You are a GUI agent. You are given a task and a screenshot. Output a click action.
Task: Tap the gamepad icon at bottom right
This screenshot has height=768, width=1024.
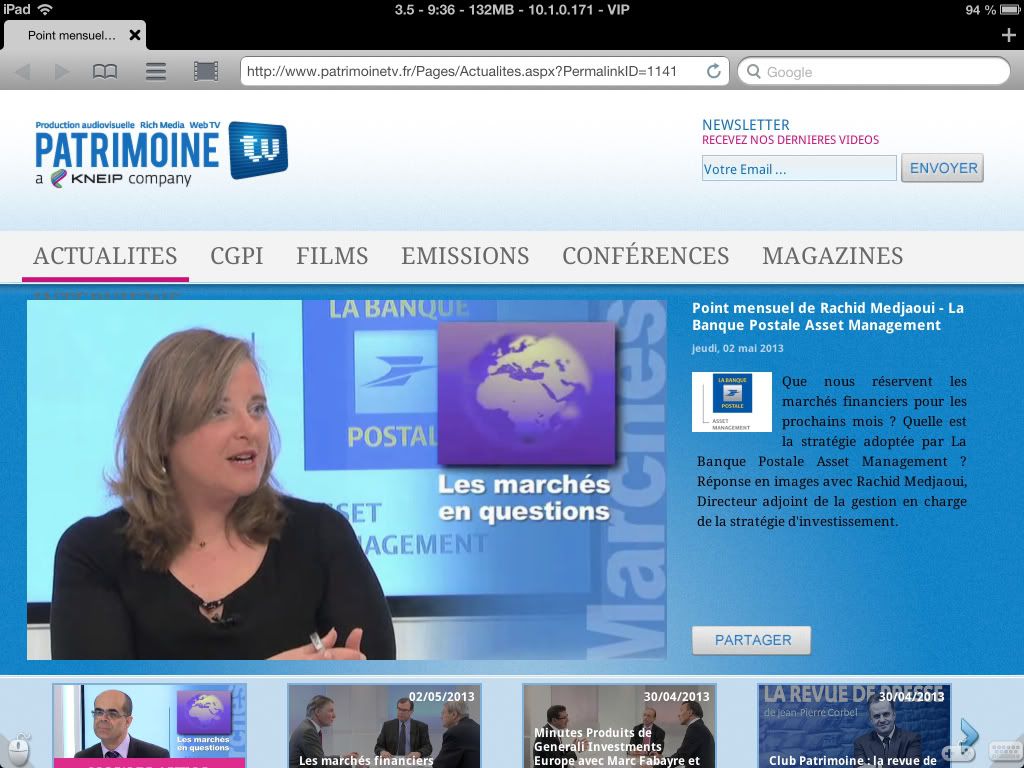point(957,753)
